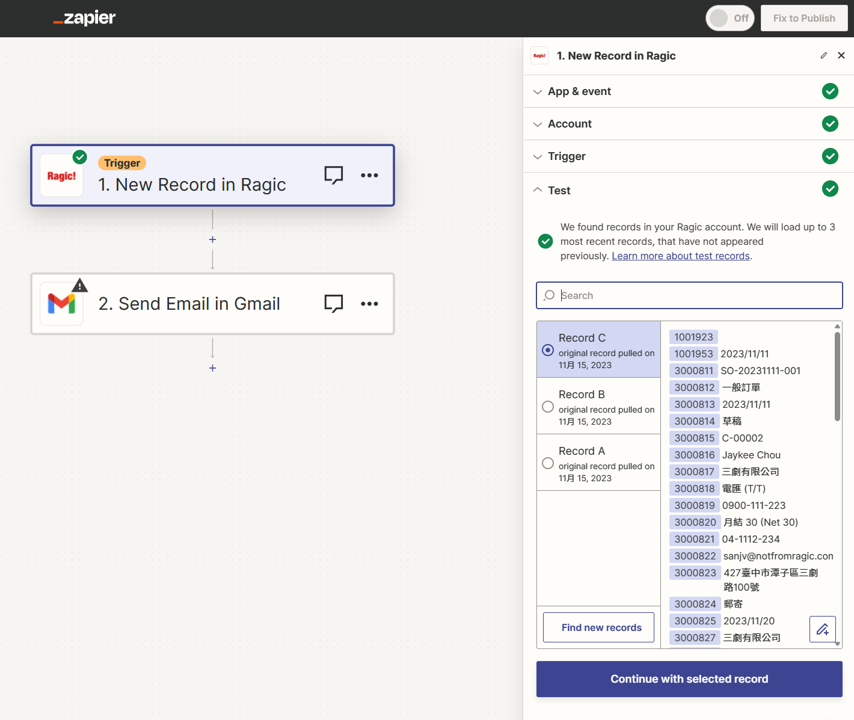Screen dimensions: 854x720
Task: Open comment icon on Ragic trigger step
Action: (x=334, y=175)
